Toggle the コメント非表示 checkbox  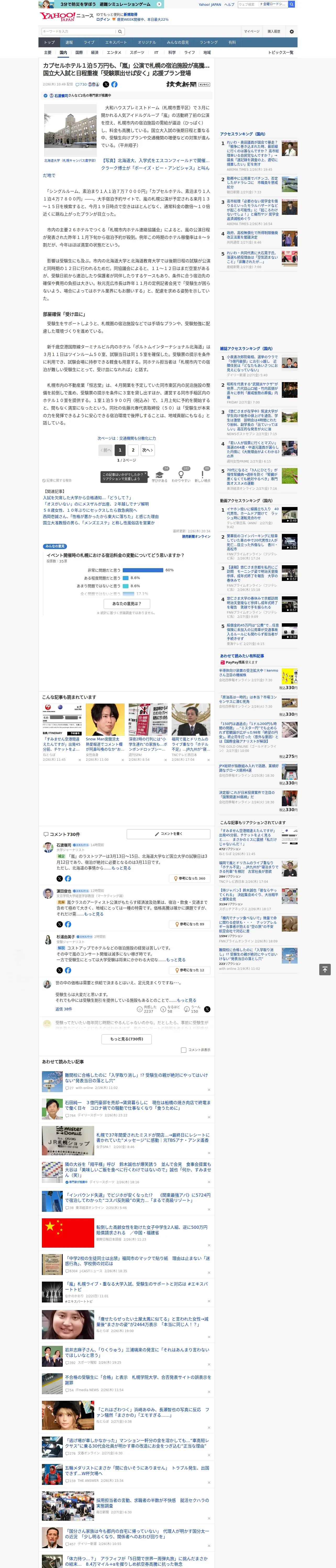pos(183,1050)
